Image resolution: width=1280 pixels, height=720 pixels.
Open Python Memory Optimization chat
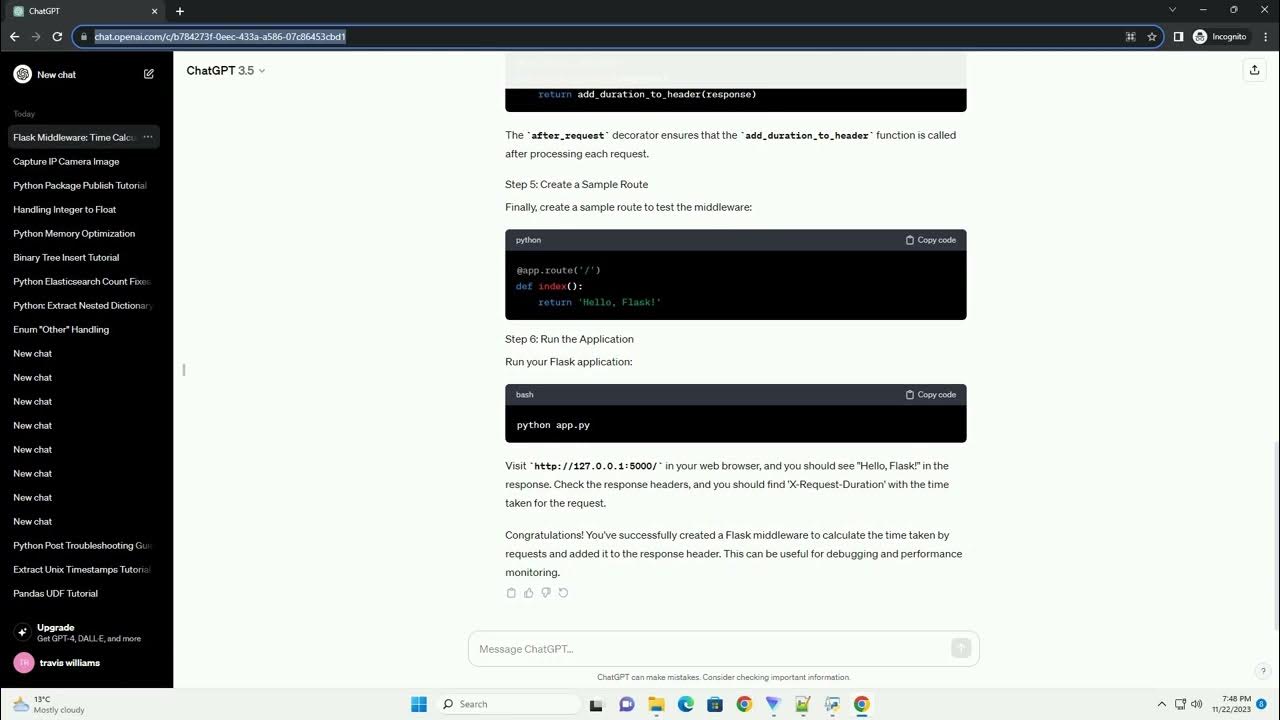pyautogui.click(x=84, y=233)
